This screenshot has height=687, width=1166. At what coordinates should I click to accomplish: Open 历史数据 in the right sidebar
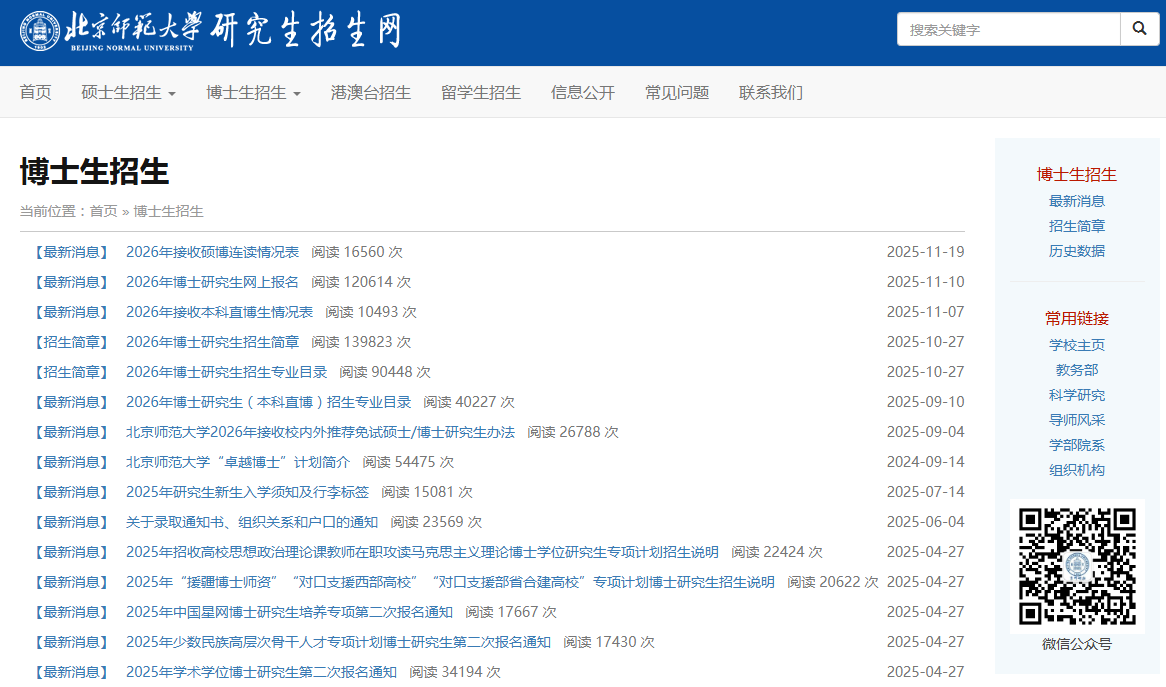click(x=1077, y=251)
